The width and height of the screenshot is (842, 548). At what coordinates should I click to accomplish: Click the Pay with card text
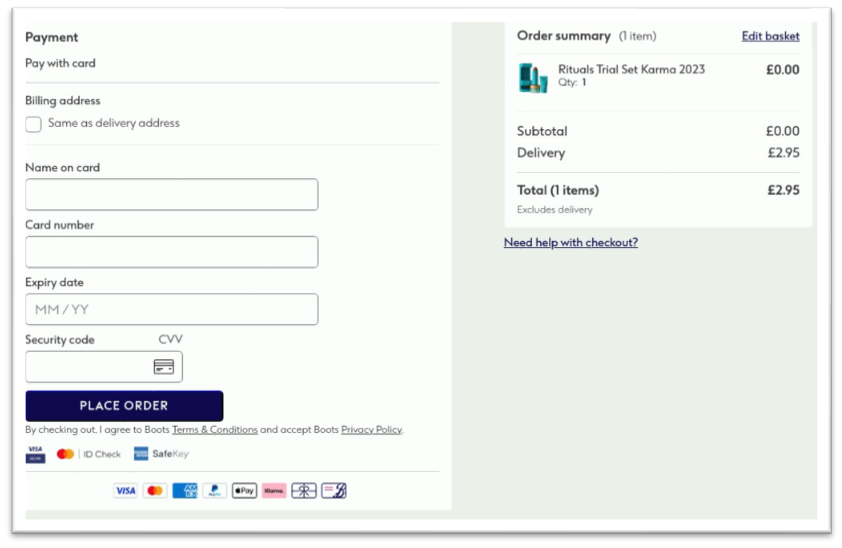click(x=60, y=63)
